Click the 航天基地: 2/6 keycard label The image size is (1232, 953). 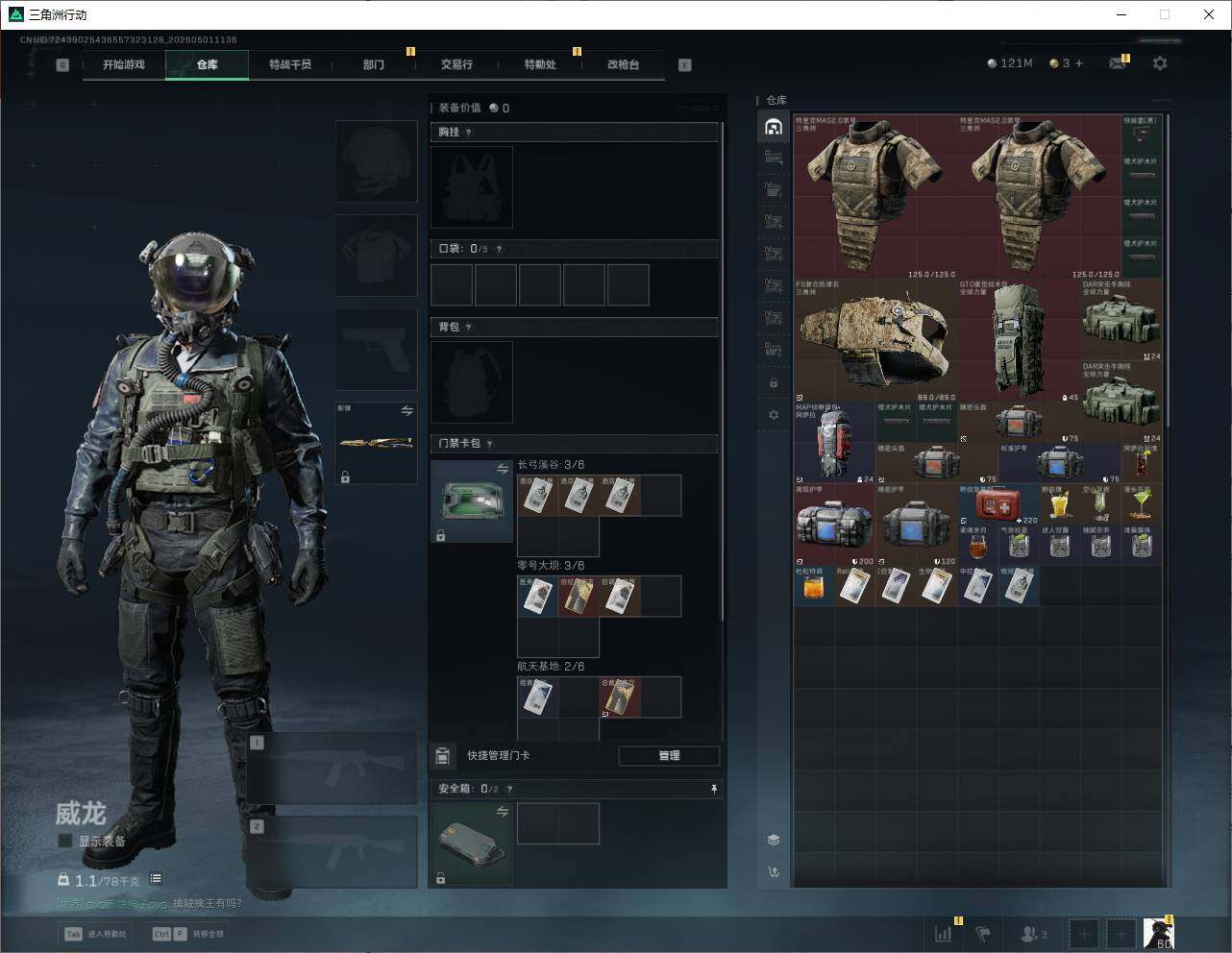551,667
